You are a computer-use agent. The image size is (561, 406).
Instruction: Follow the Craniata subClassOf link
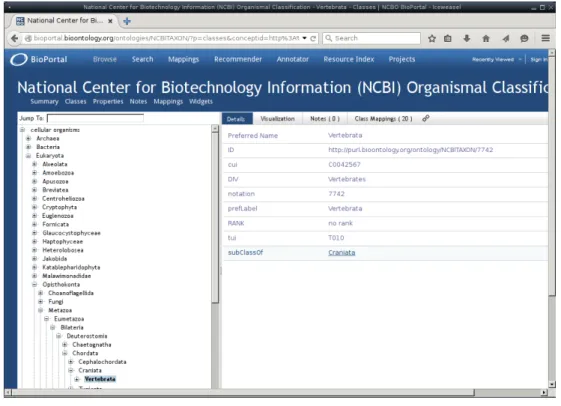click(x=342, y=253)
